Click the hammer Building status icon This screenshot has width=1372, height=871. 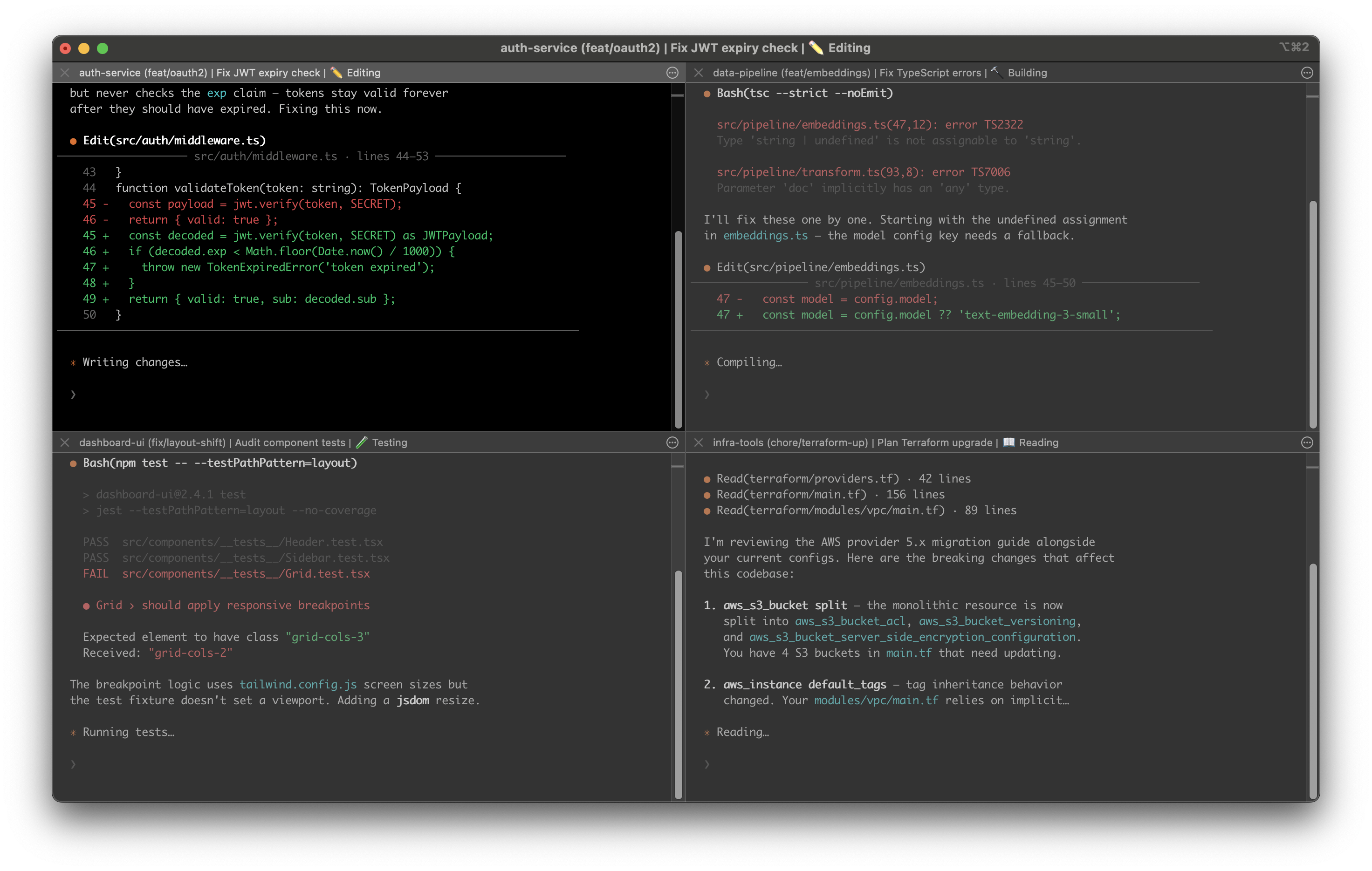pos(997,72)
